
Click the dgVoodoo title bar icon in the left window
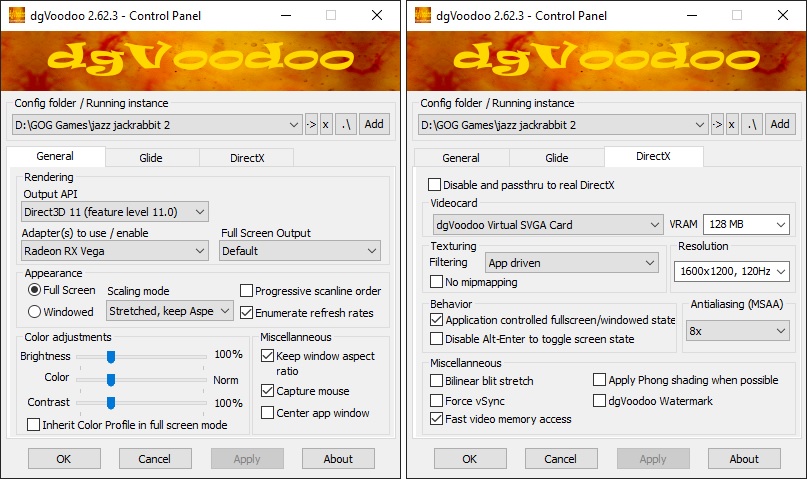pos(17,15)
